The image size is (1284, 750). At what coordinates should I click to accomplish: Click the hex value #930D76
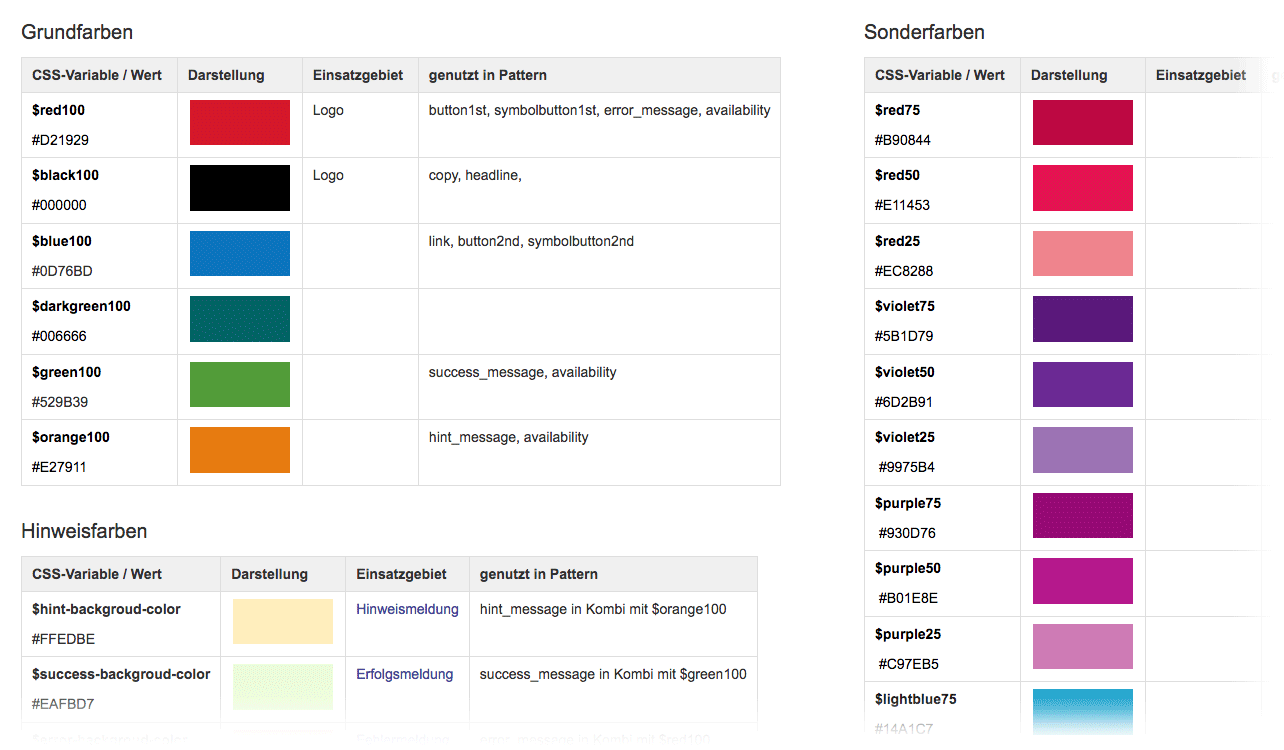907,533
